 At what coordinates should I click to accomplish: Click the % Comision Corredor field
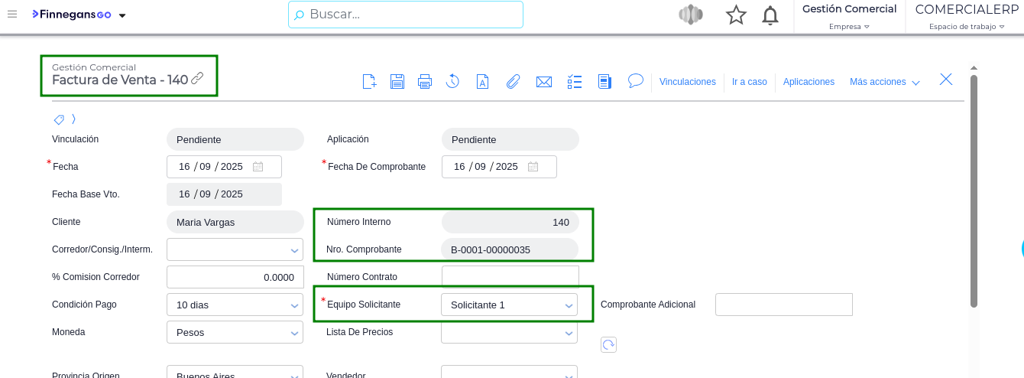tap(235, 277)
